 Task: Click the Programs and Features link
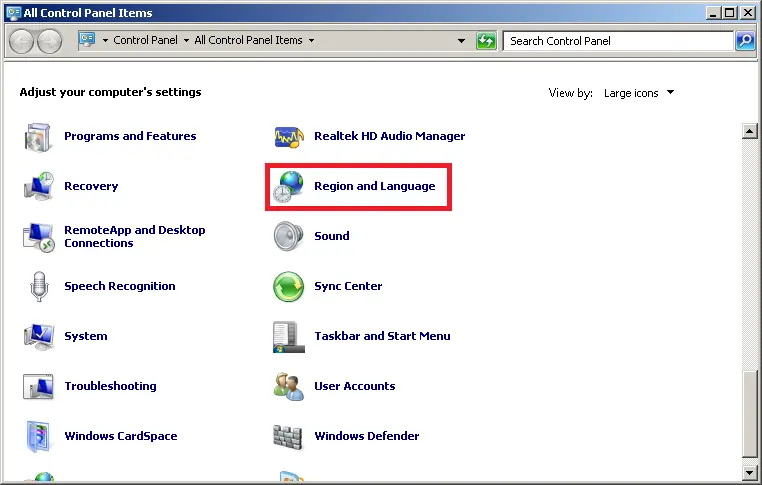(130, 136)
